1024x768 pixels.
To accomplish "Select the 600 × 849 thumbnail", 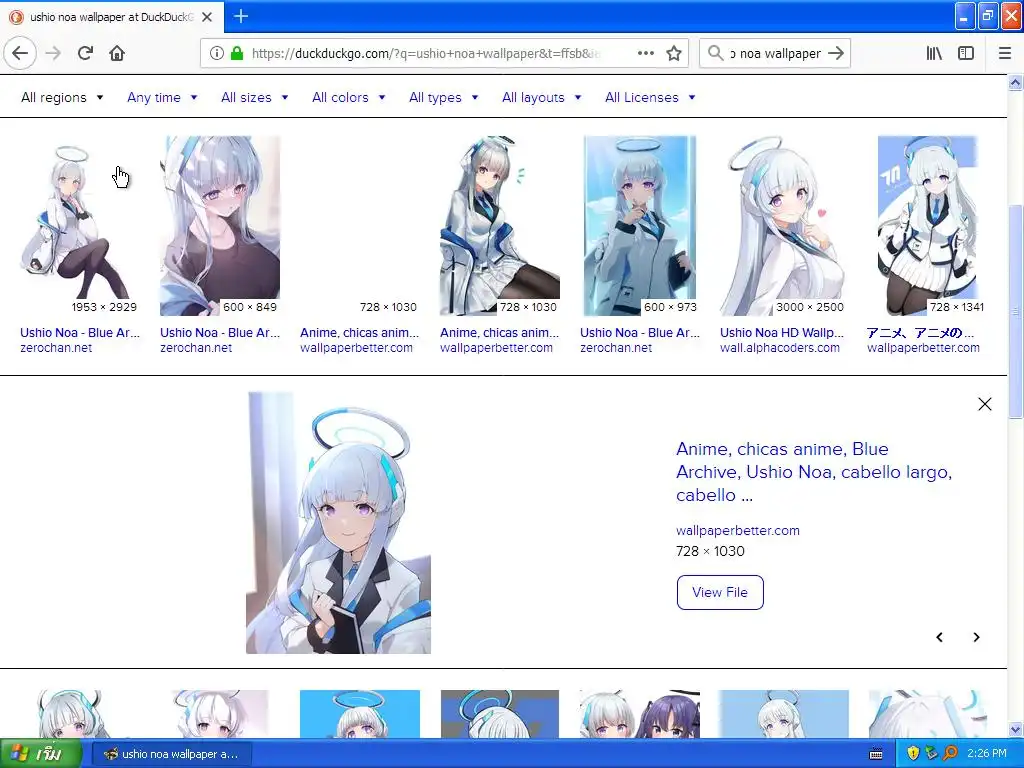I will (220, 226).
